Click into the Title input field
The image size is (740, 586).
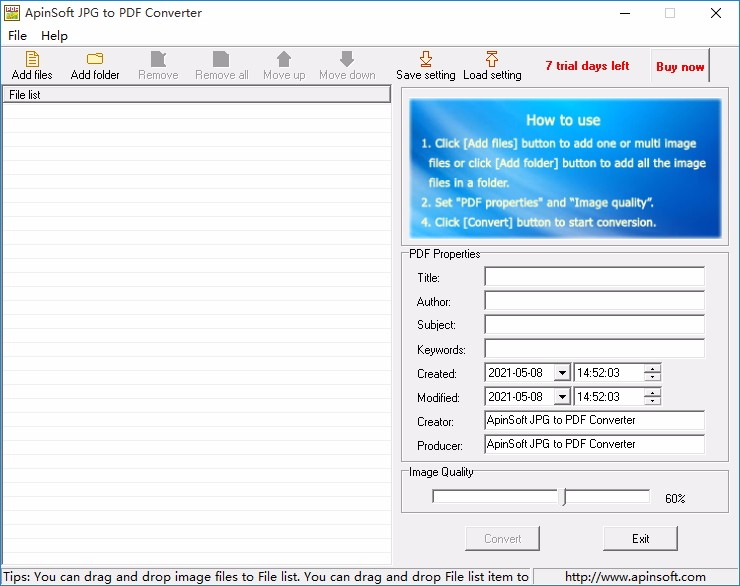(x=594, y=276)
